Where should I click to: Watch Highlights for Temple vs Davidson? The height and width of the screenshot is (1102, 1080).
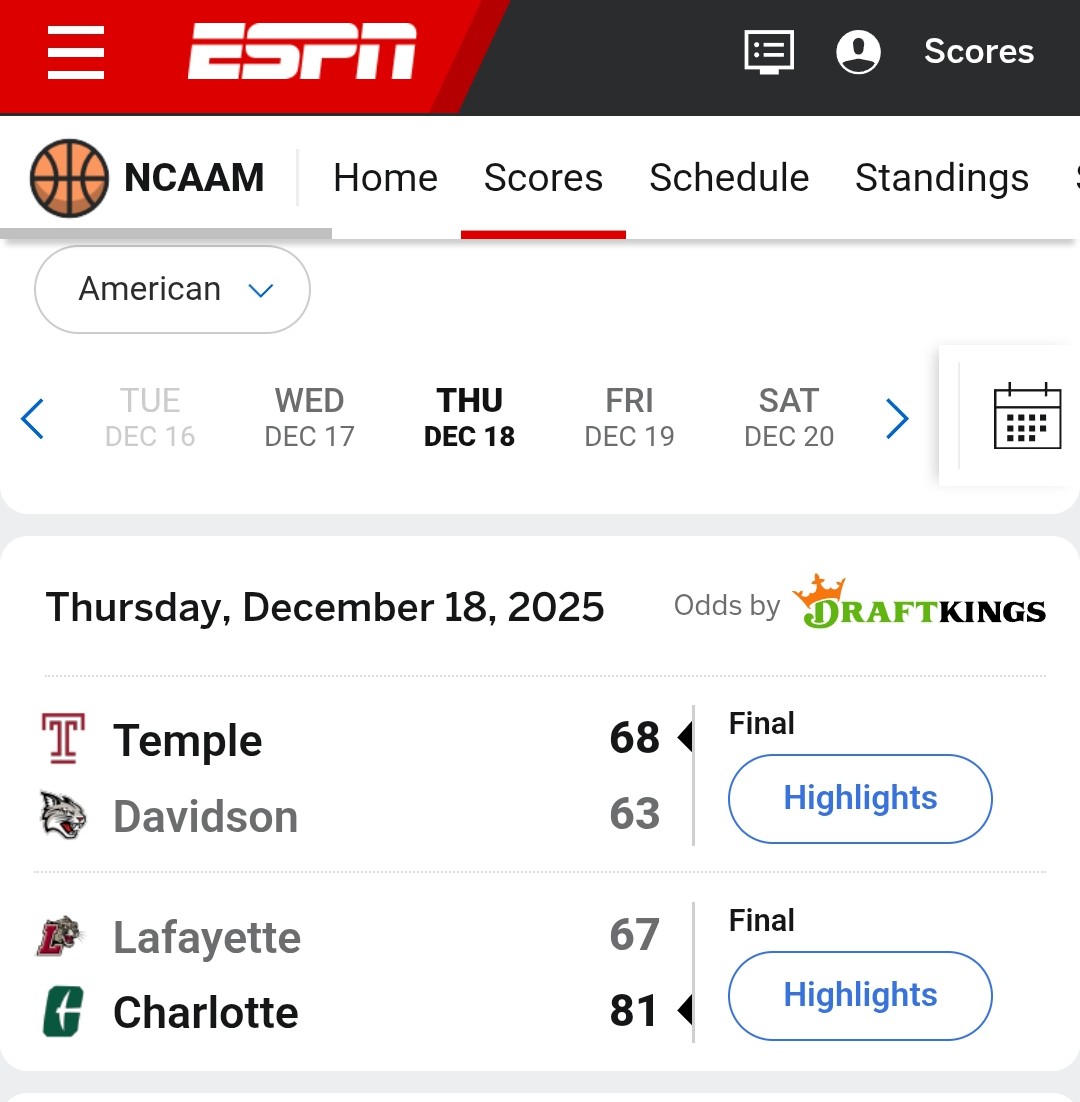[x=860, y=798]
